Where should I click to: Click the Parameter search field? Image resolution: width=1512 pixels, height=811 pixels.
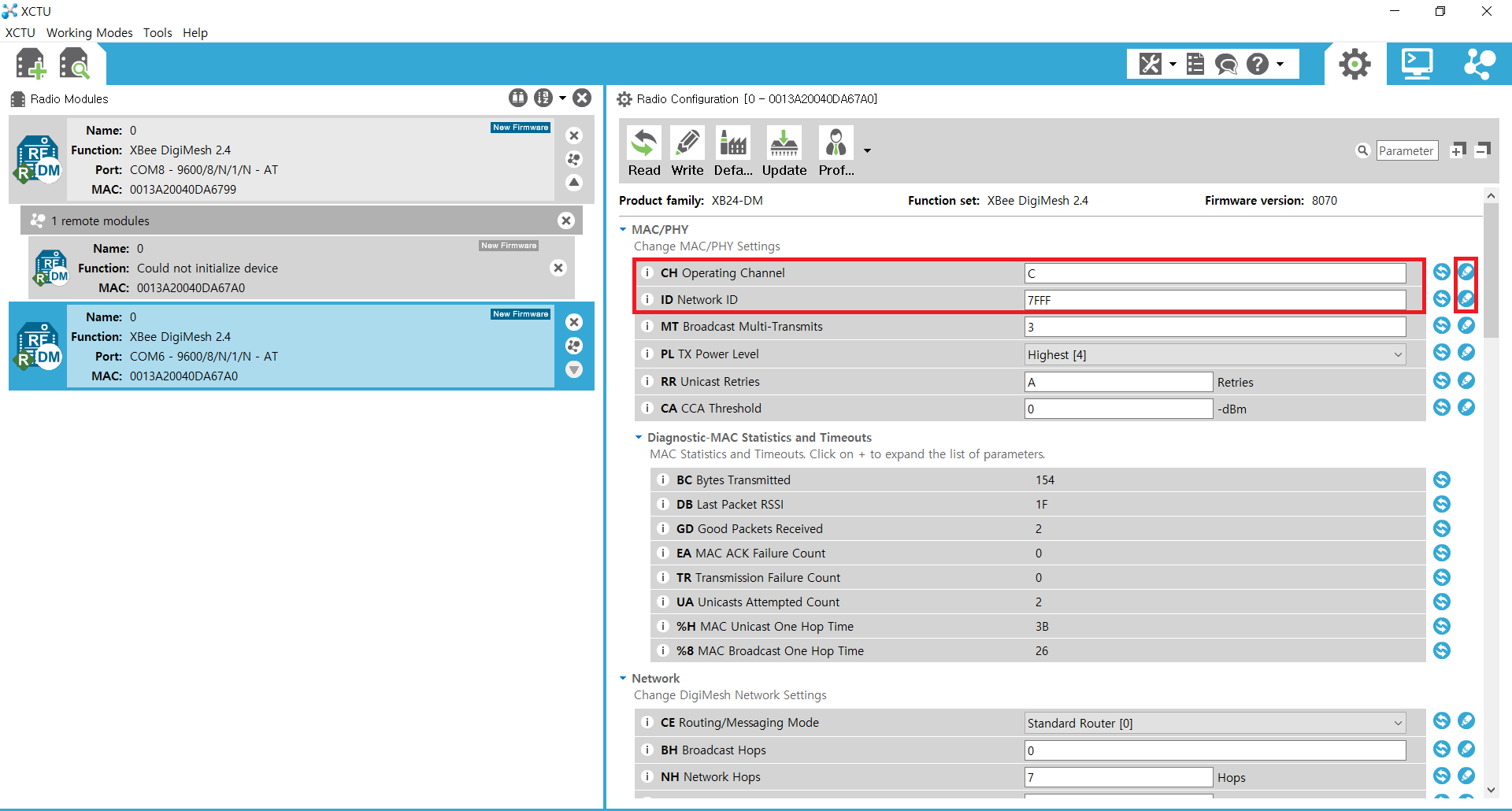1406,150
